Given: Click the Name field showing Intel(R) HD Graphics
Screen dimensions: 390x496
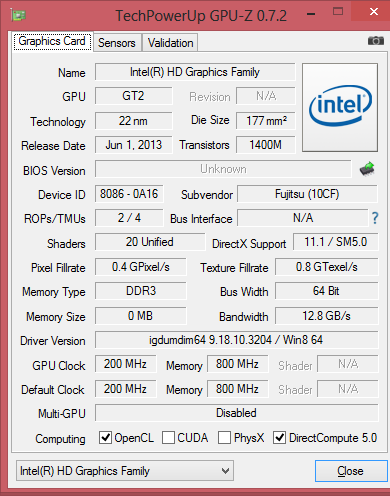Looking at the screenshot, I should (195, 72).
